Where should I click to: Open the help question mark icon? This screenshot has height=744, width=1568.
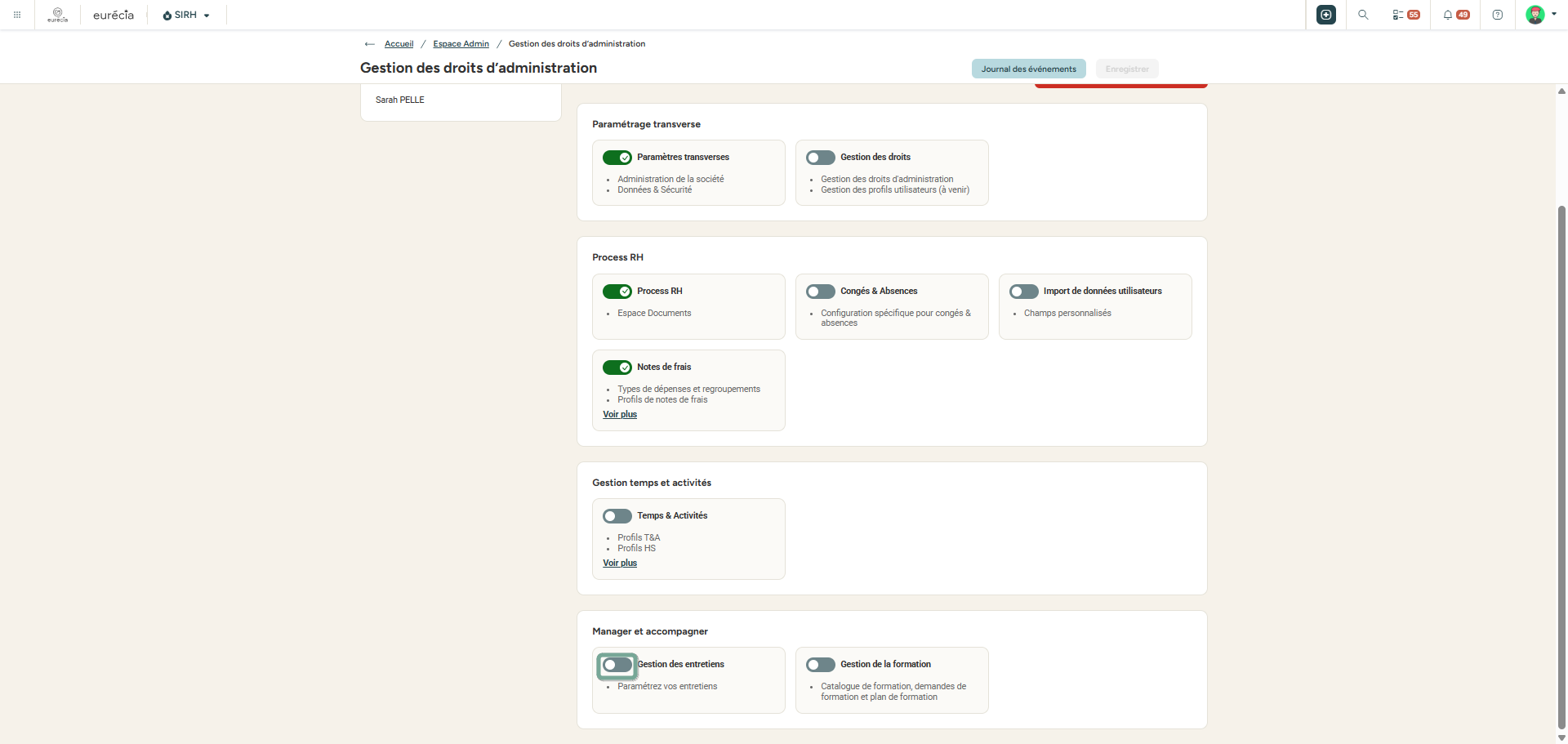coord(1498,15)
